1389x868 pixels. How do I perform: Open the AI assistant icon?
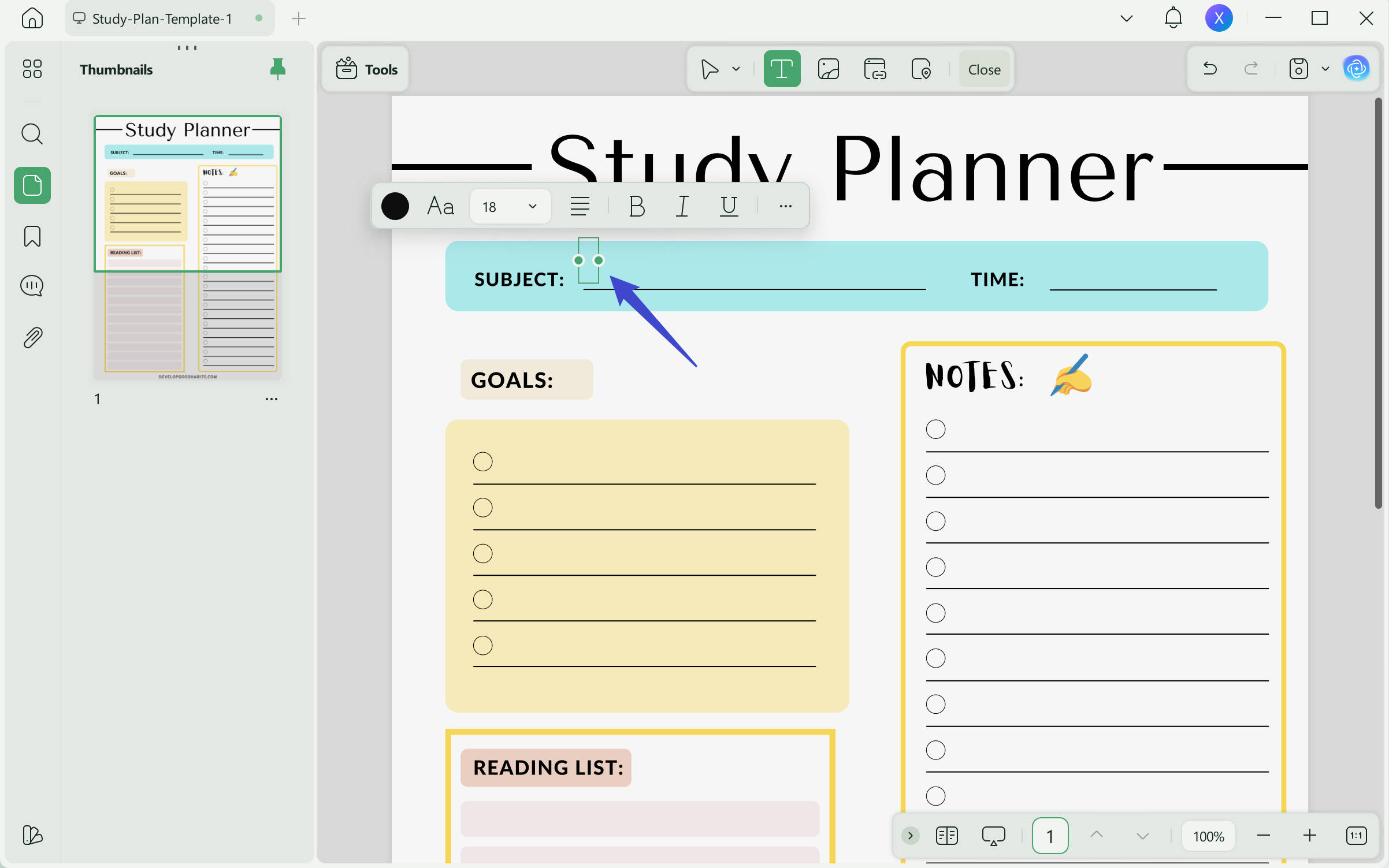pos(1357,69)
